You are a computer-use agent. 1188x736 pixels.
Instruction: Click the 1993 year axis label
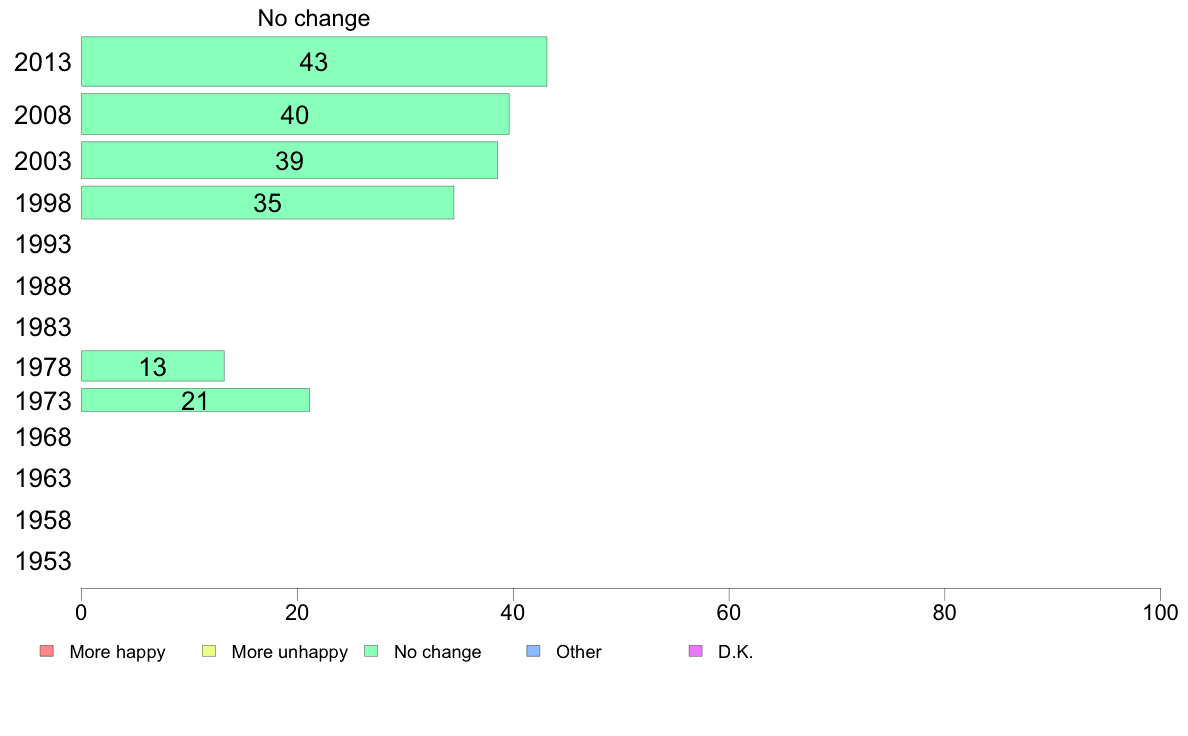43,244
